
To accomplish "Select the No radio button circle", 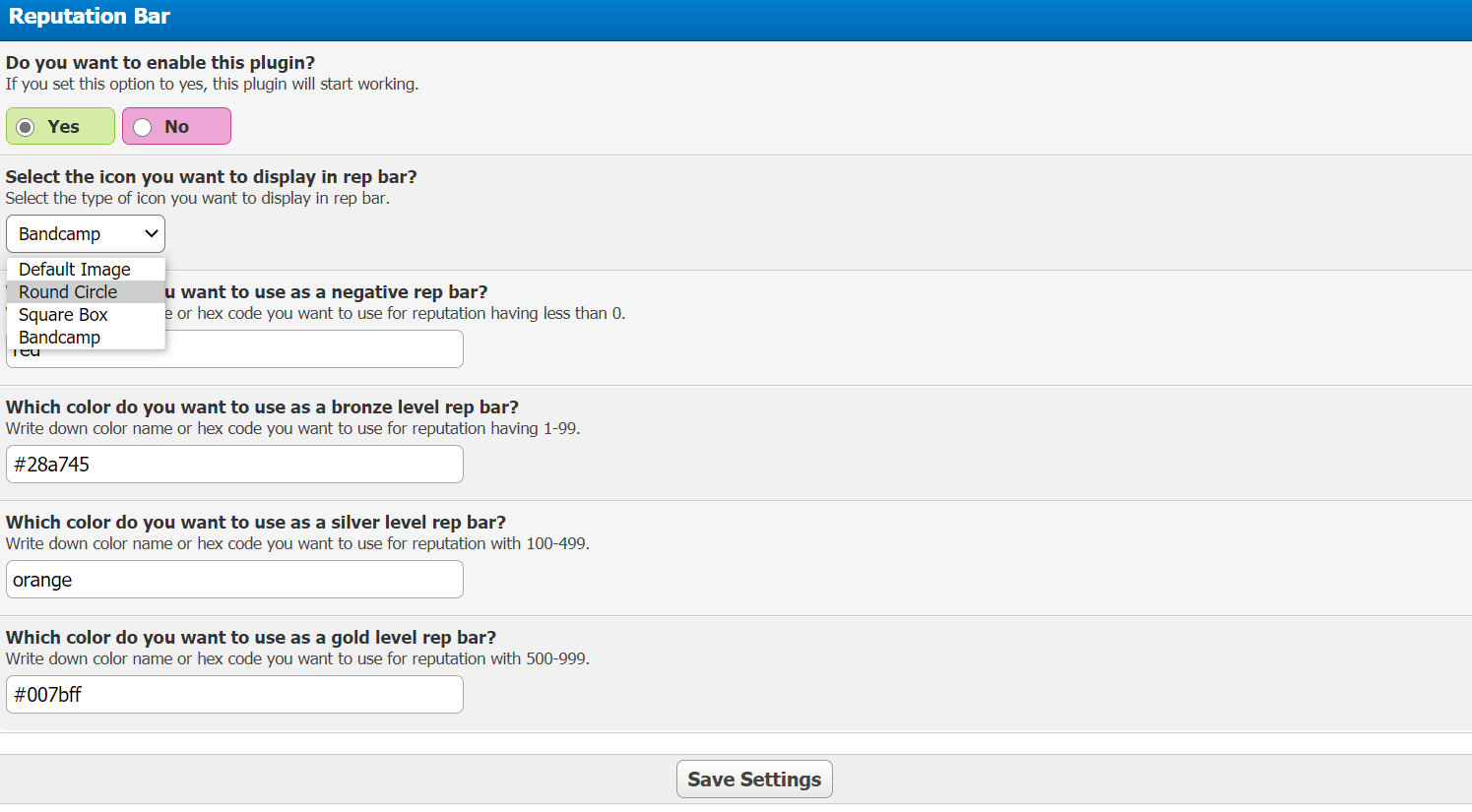I will coord(143,127).
